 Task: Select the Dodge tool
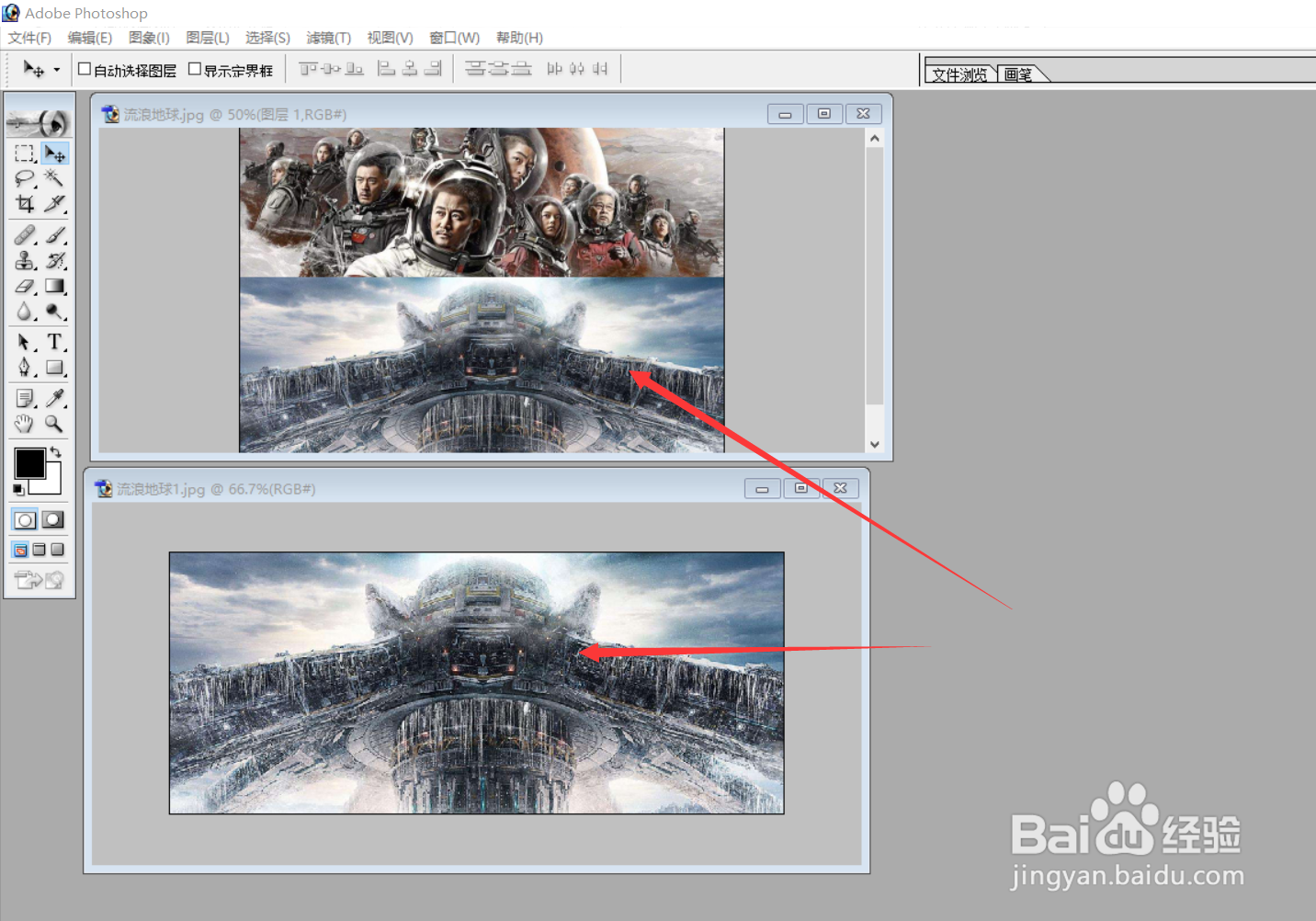(x=54, y=313)
